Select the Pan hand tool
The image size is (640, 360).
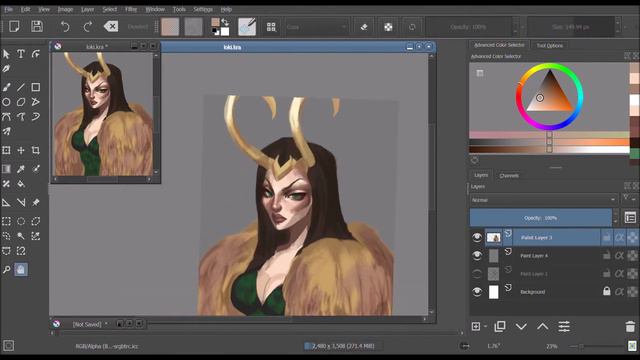click(x=21, y=269)
